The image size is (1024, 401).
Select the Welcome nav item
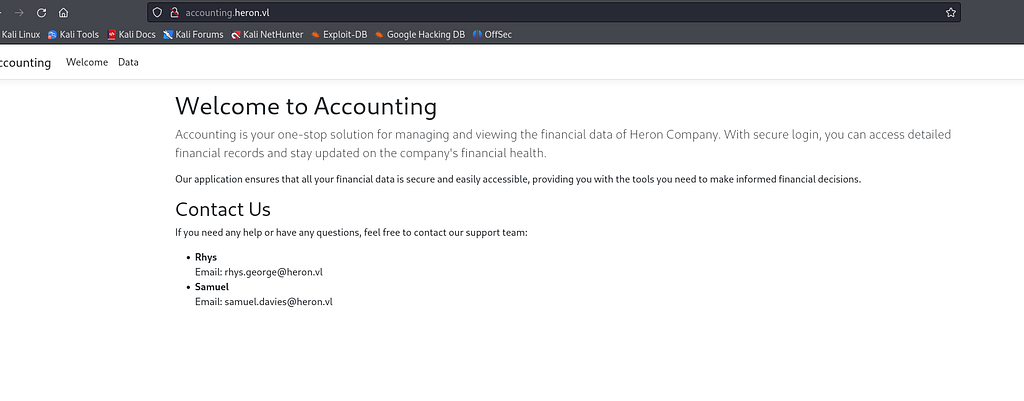87,62
